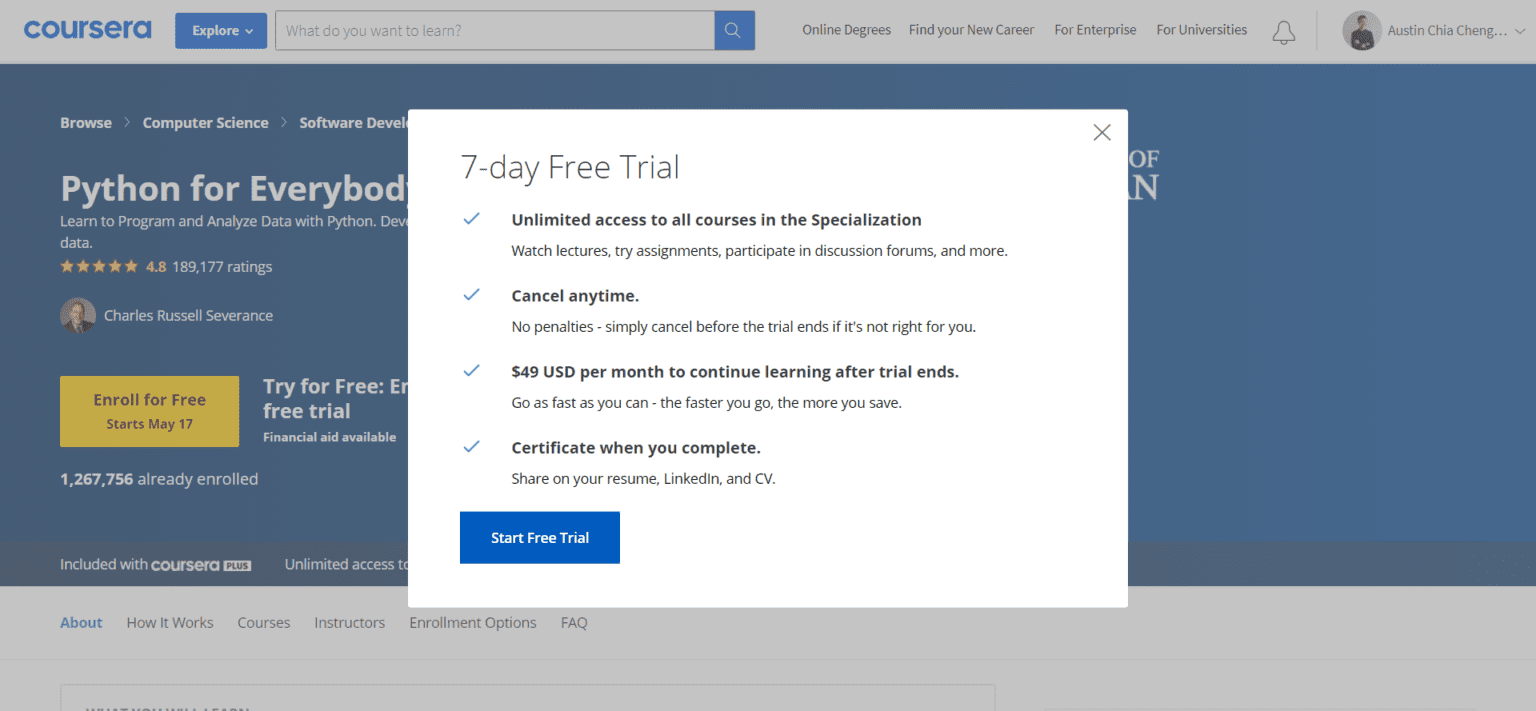
Task: Click Charles Russell Severance's instructor photo
Action: [x=78, y=315]
